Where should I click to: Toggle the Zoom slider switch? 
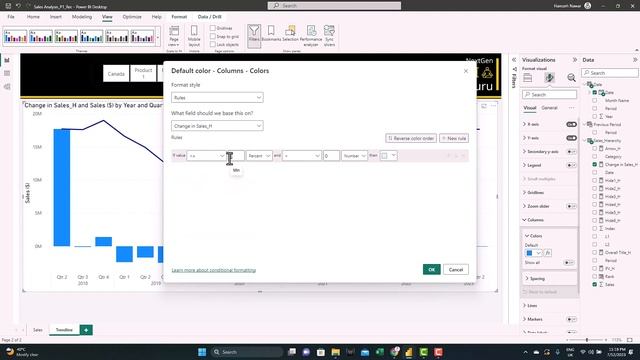[x=571, y=206]
